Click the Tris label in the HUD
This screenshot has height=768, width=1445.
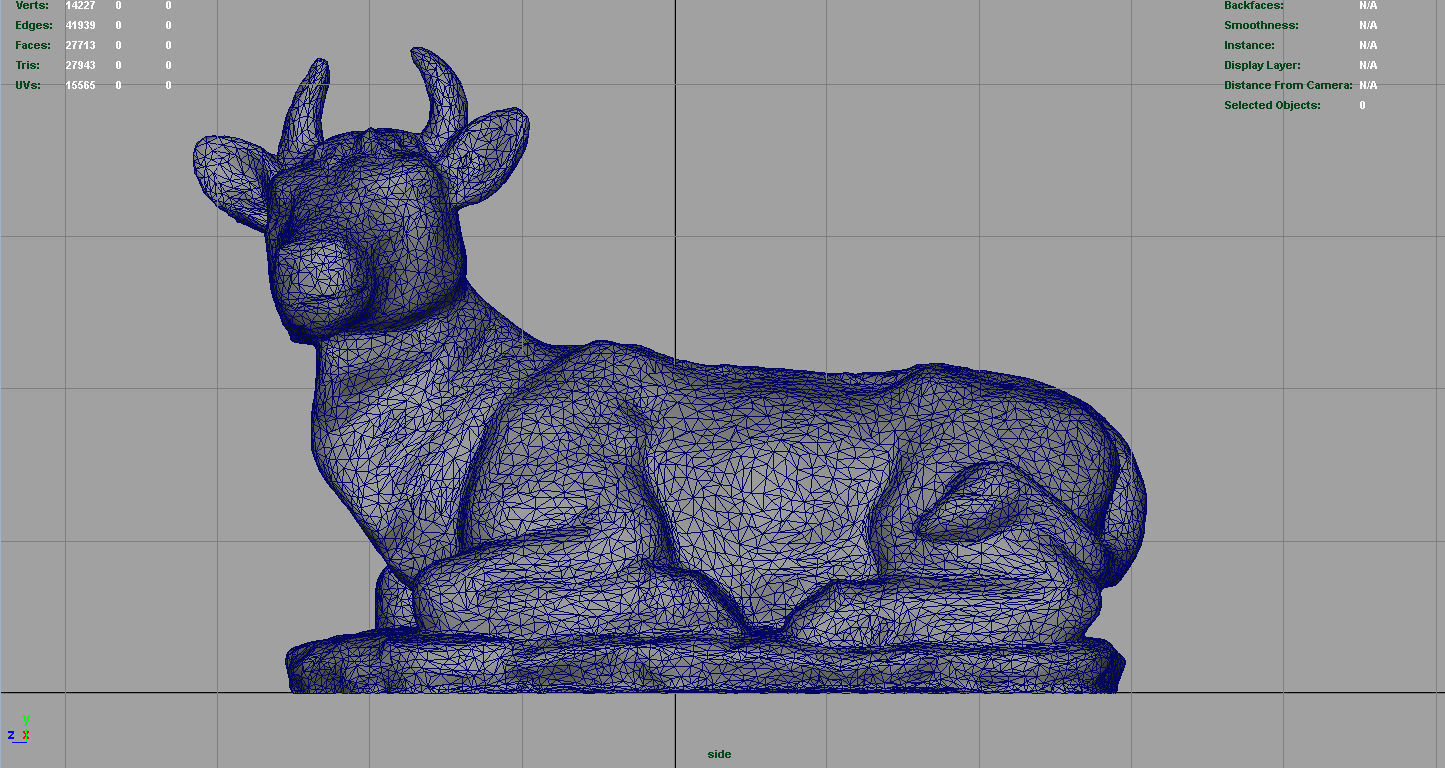tap(28, 65)
